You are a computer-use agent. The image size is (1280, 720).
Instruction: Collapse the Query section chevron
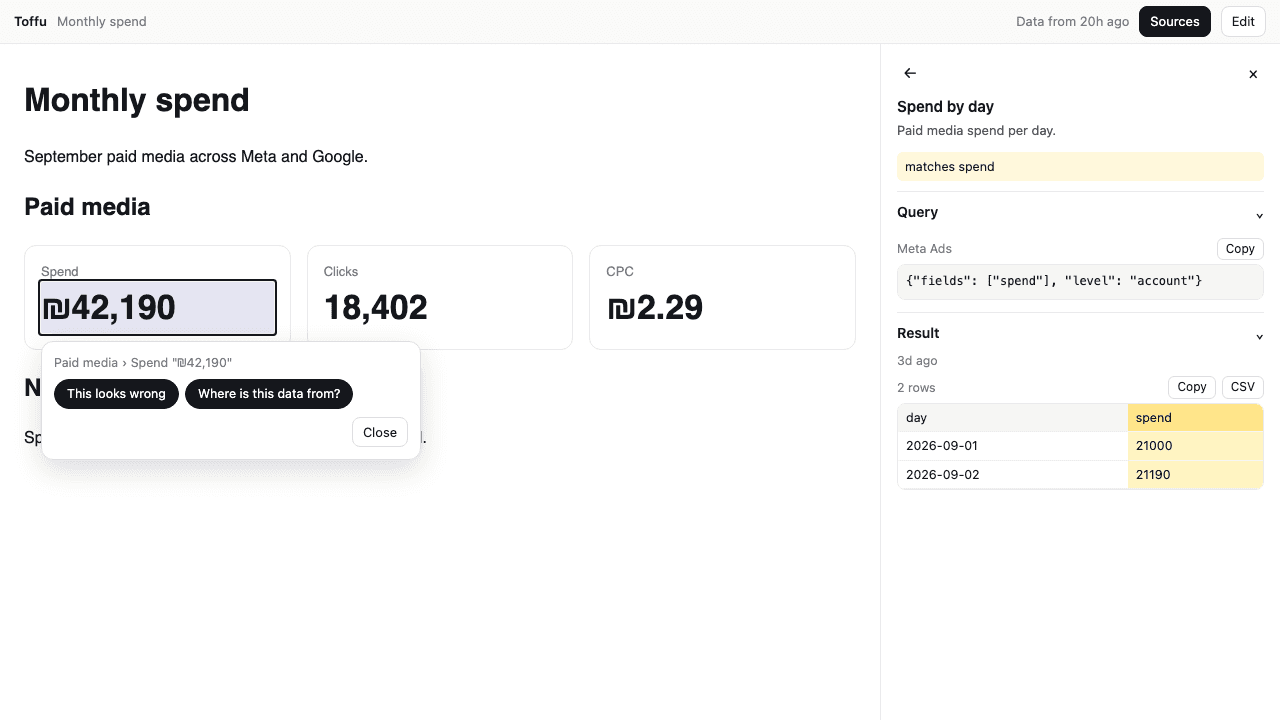pos(1259,215)
